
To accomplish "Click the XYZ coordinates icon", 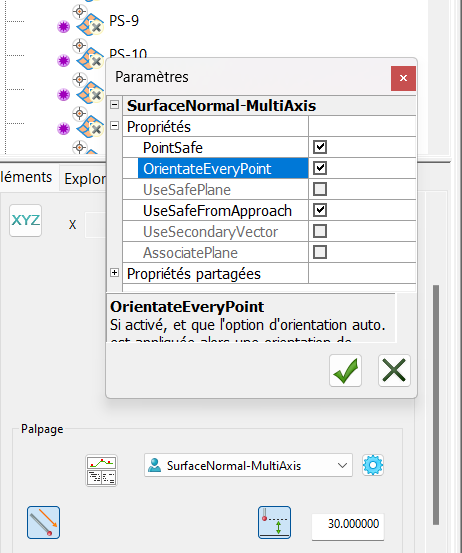I will click(25, 220).
